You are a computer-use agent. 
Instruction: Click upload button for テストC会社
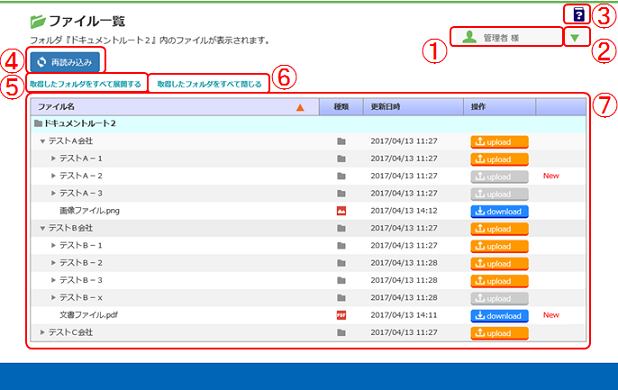click(499, 333)
